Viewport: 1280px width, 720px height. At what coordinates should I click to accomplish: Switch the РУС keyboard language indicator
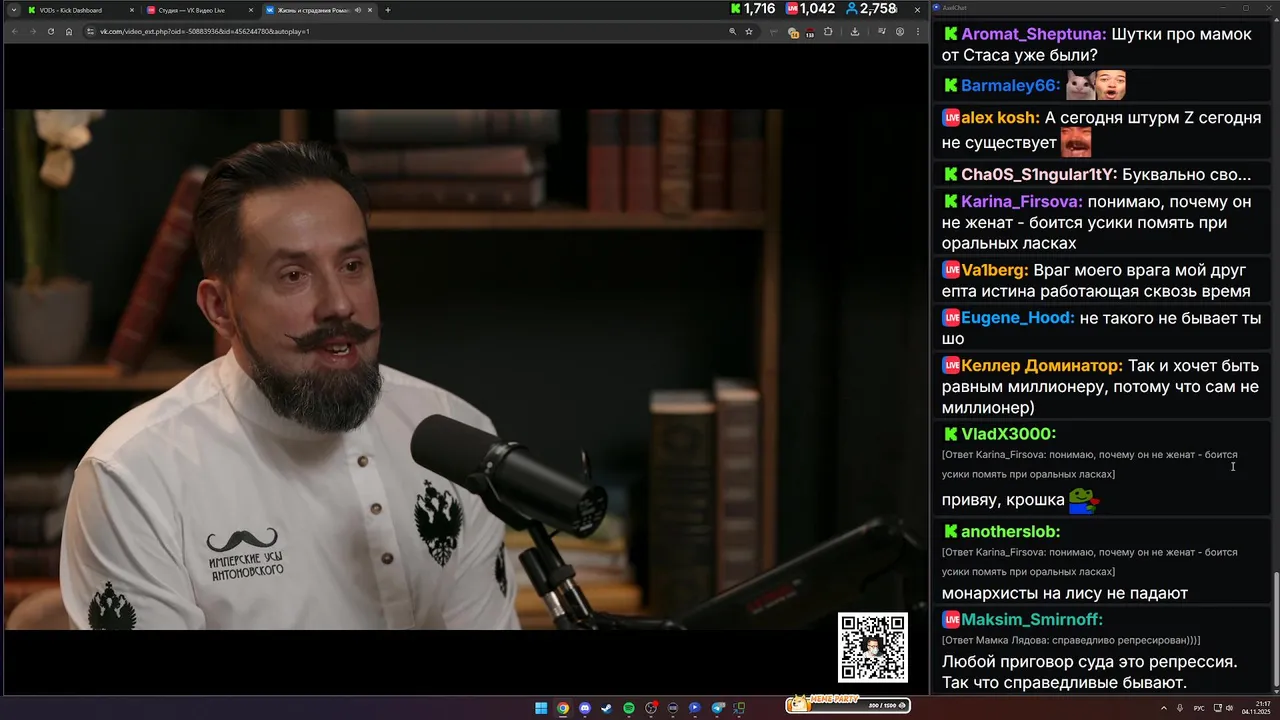pyautogui.click(x=1199, y=708)
